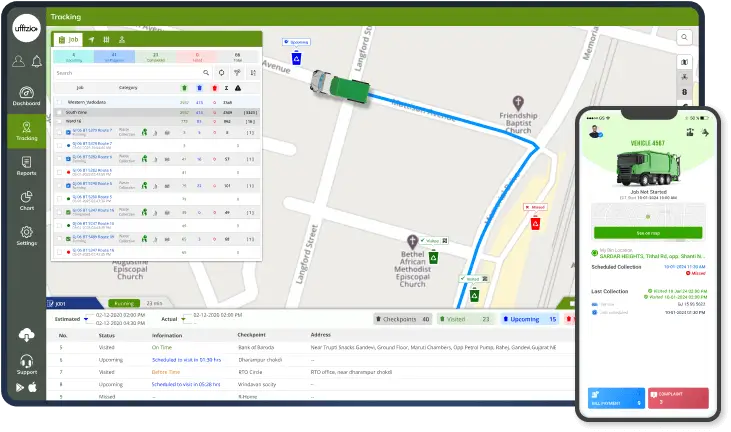This screenshot has width=731, height=432.
Task: Open the sort options in job panel
Action: (x=252, y=73)
